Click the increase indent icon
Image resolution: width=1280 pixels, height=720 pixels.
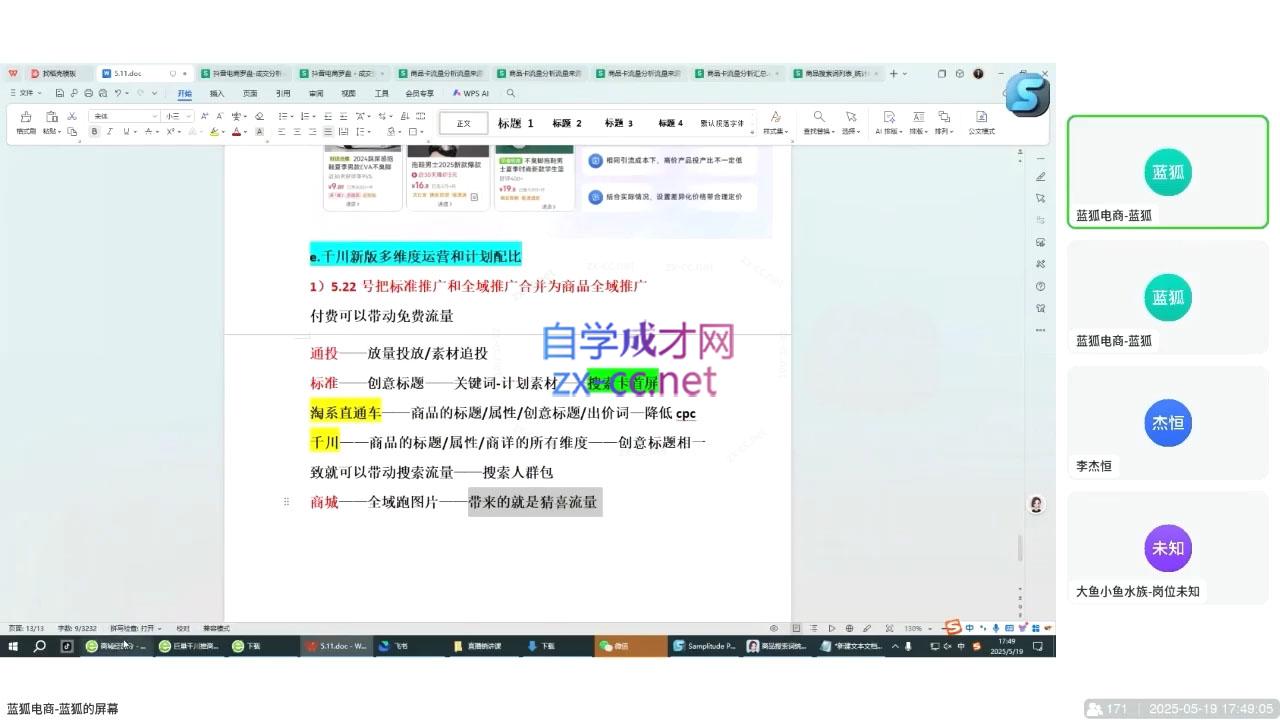click(343, 116)
